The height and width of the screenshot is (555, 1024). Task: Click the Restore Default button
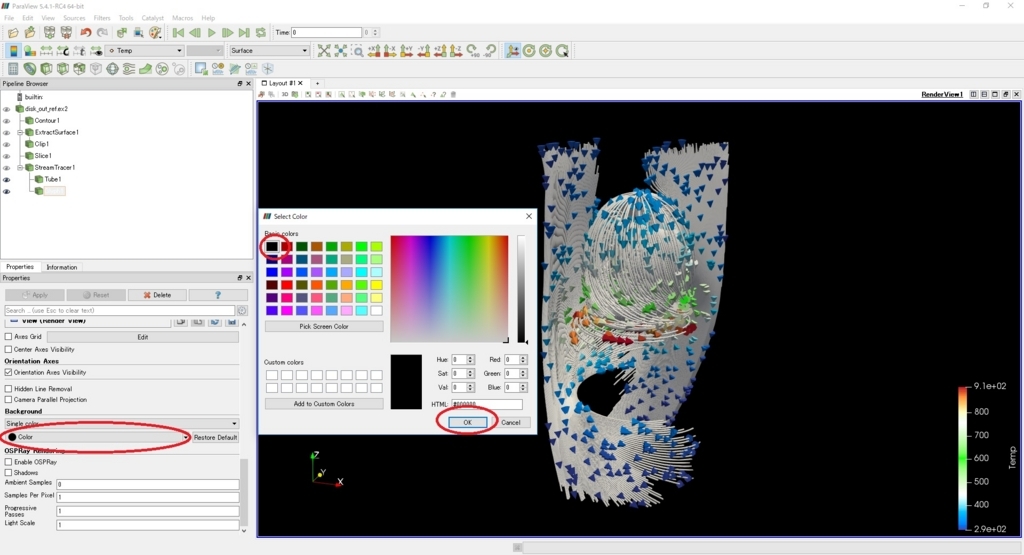216,437
